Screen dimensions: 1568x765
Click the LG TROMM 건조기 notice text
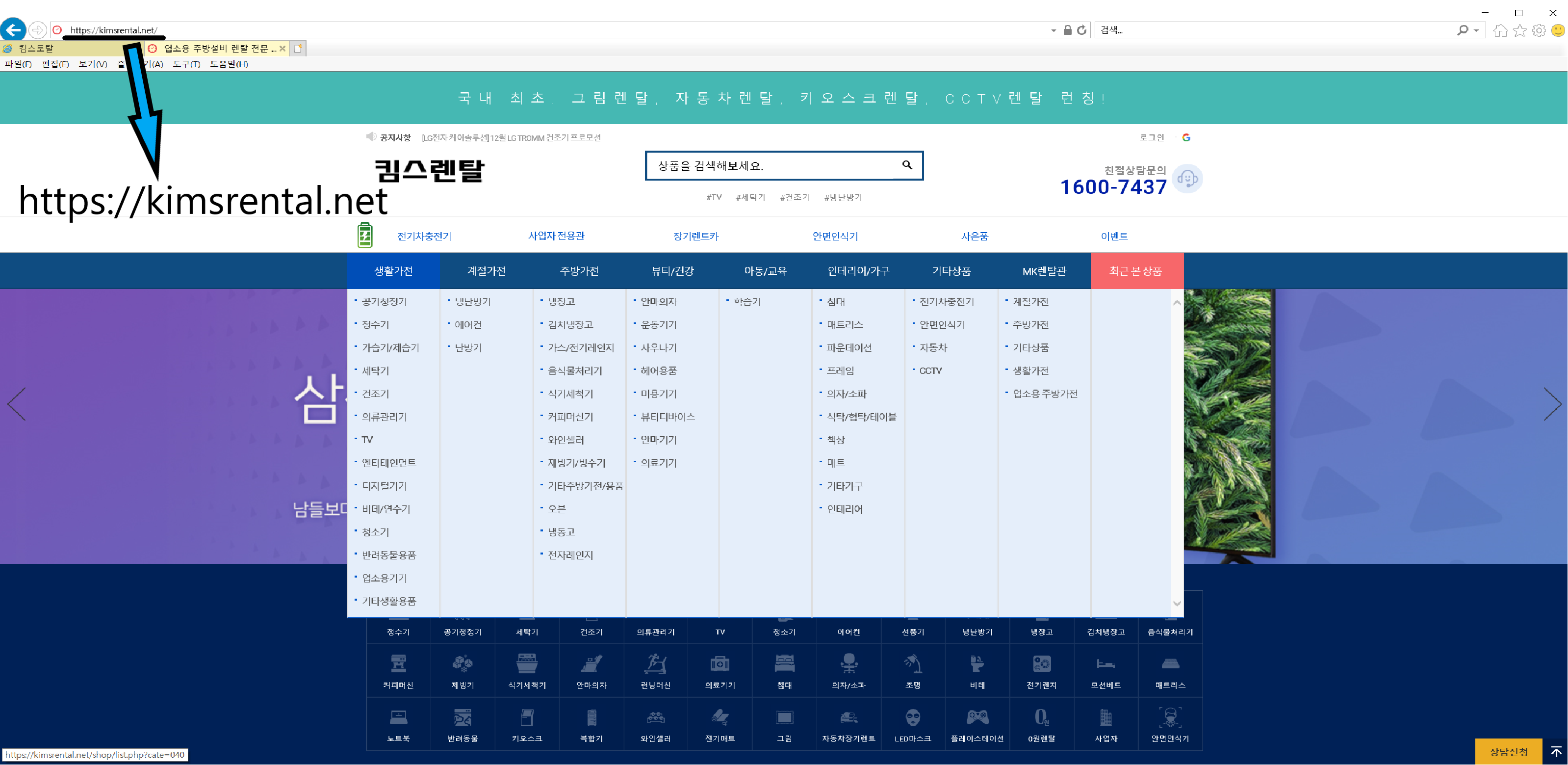511,138
